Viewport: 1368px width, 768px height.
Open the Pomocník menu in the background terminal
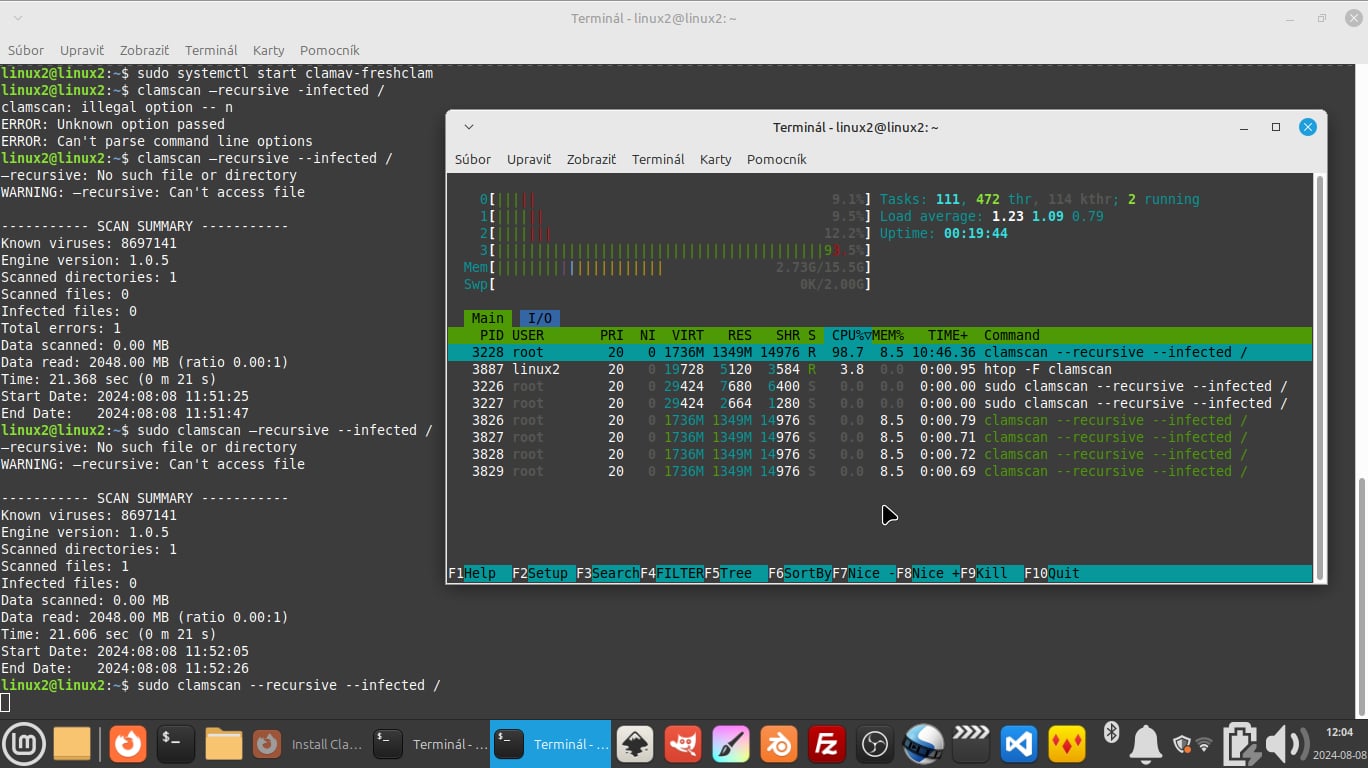coord(329,50)
